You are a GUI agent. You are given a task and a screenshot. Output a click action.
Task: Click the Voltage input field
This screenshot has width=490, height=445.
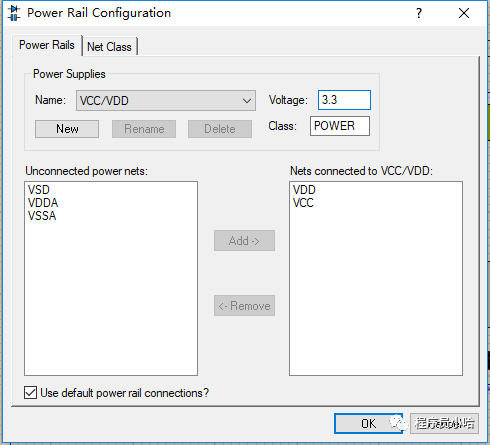point(344,100)
